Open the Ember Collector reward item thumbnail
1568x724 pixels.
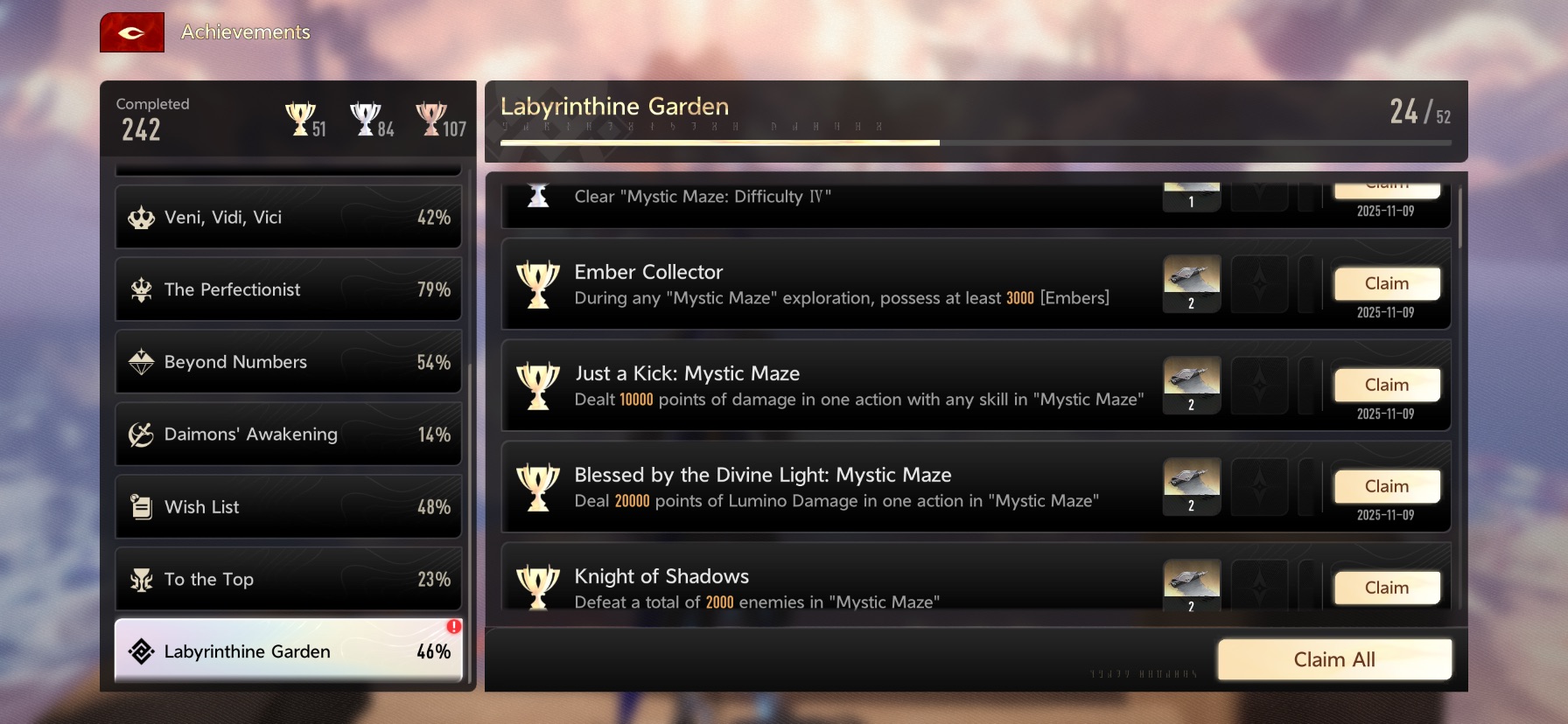click(1192, 283)
